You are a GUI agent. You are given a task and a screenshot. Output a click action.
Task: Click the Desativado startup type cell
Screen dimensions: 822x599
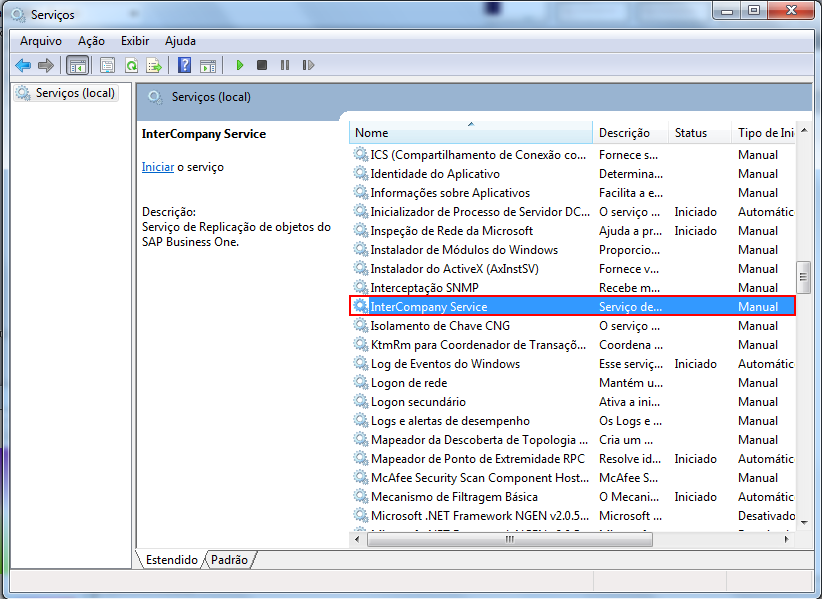[766, 516]
